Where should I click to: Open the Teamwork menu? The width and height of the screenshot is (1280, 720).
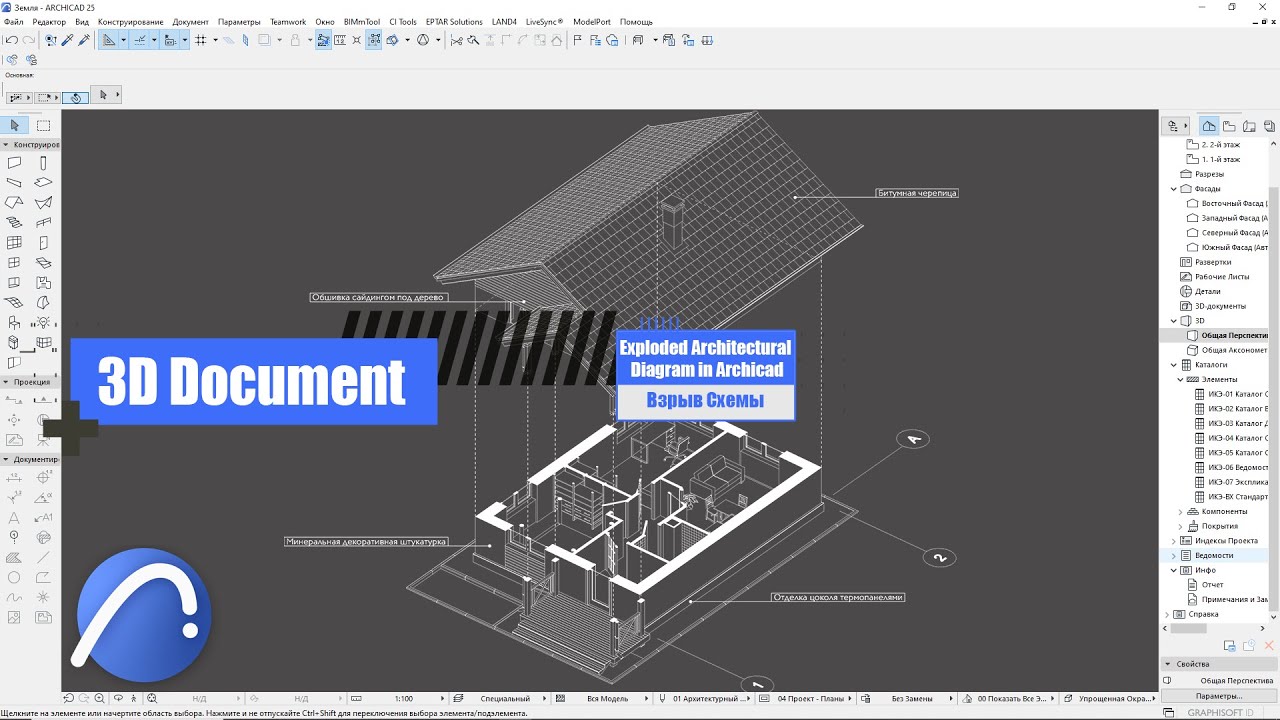click(x=288, y=22)
